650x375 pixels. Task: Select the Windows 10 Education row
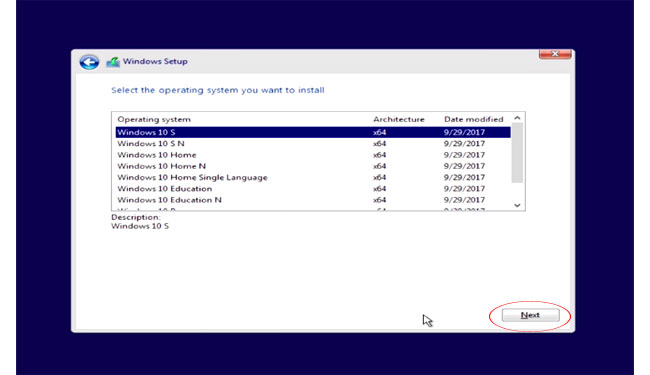click(x=313, y=188)
